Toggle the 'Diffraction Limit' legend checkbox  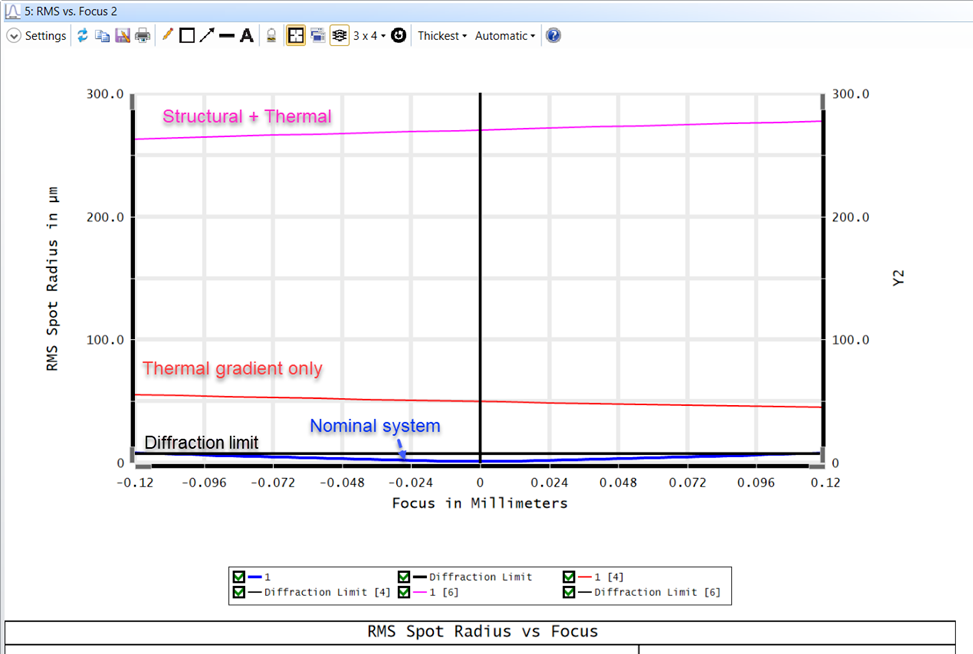(x=403, y=577)
